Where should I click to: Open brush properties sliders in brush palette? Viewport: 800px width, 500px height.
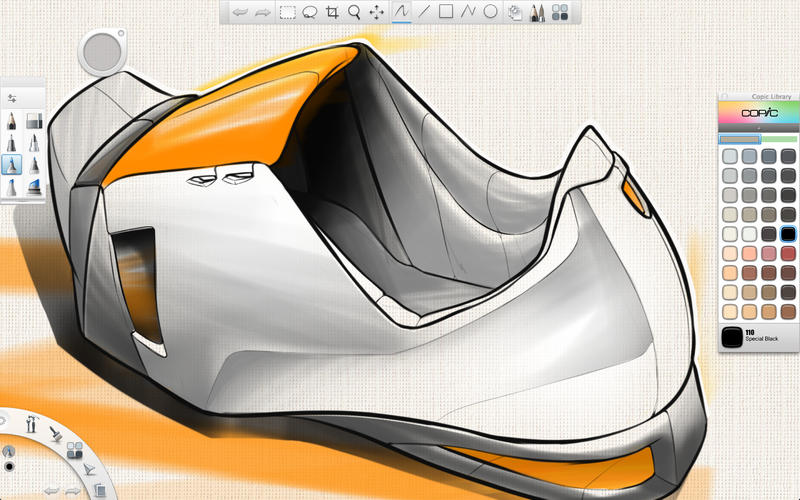click(12, 98)
